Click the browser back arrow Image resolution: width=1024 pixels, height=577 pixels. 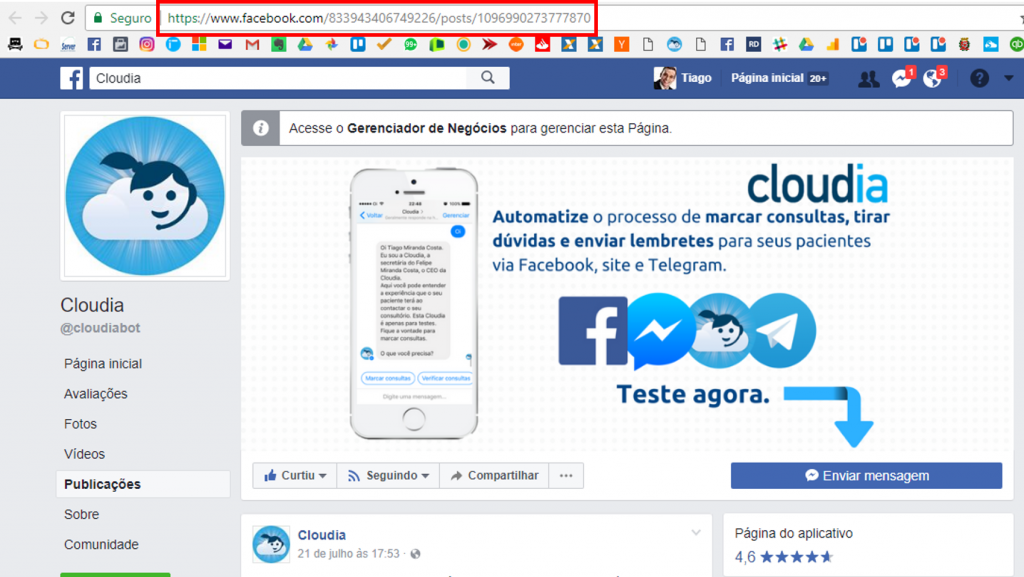15,18
